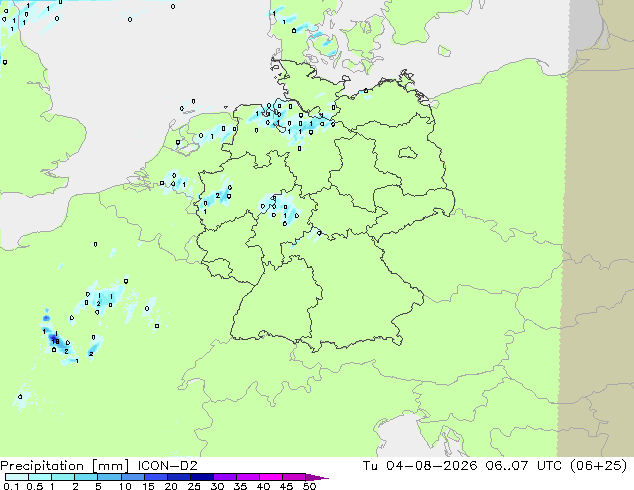Screen dimensions: 634x490
Task: Select the 0.1–0.5 mm legend color swatch
Action: [17, 477]
